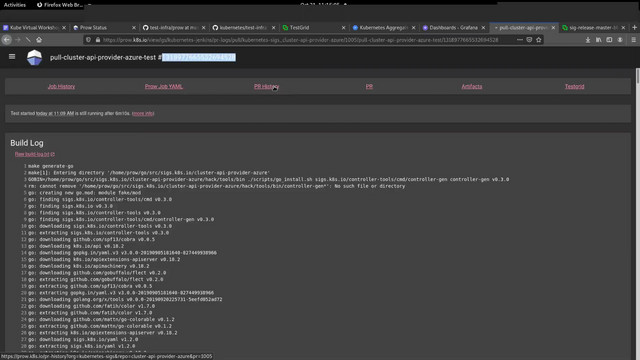
Task: Click log line 'make generate-go'
Action: 51,166
